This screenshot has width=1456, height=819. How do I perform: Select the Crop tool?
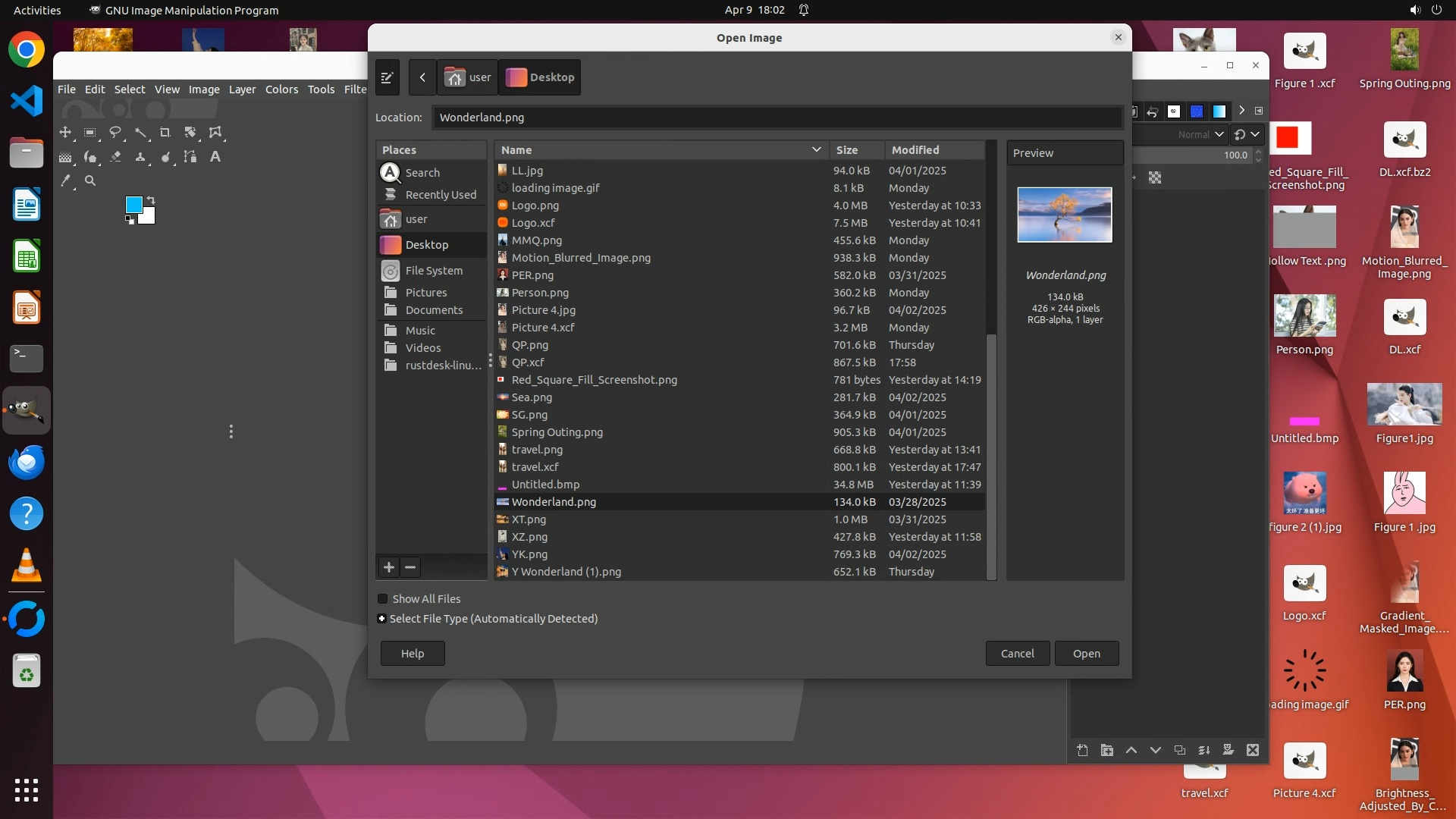click(165, 133)
